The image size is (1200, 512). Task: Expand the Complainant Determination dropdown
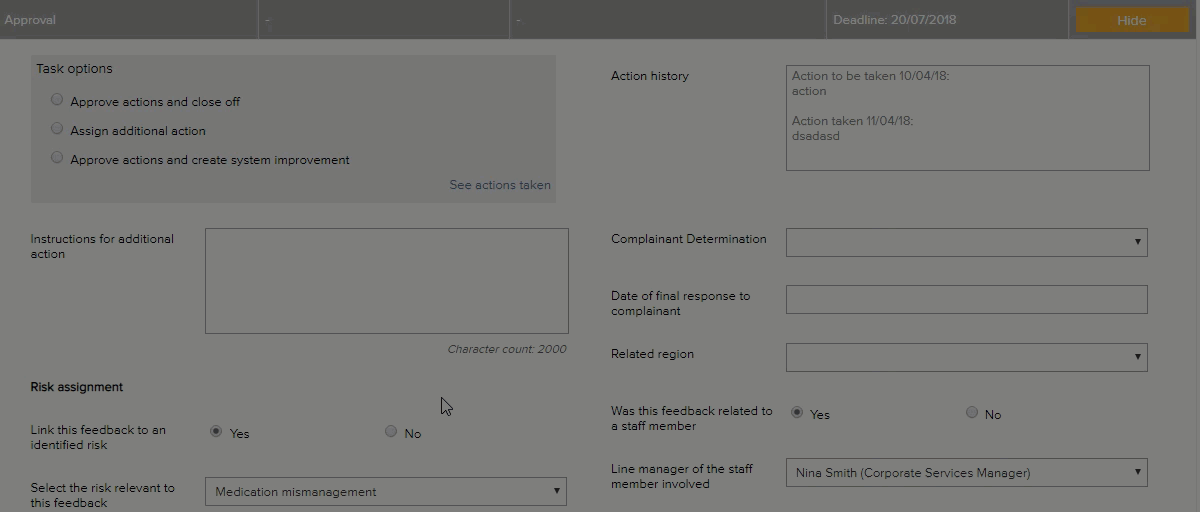966,242
